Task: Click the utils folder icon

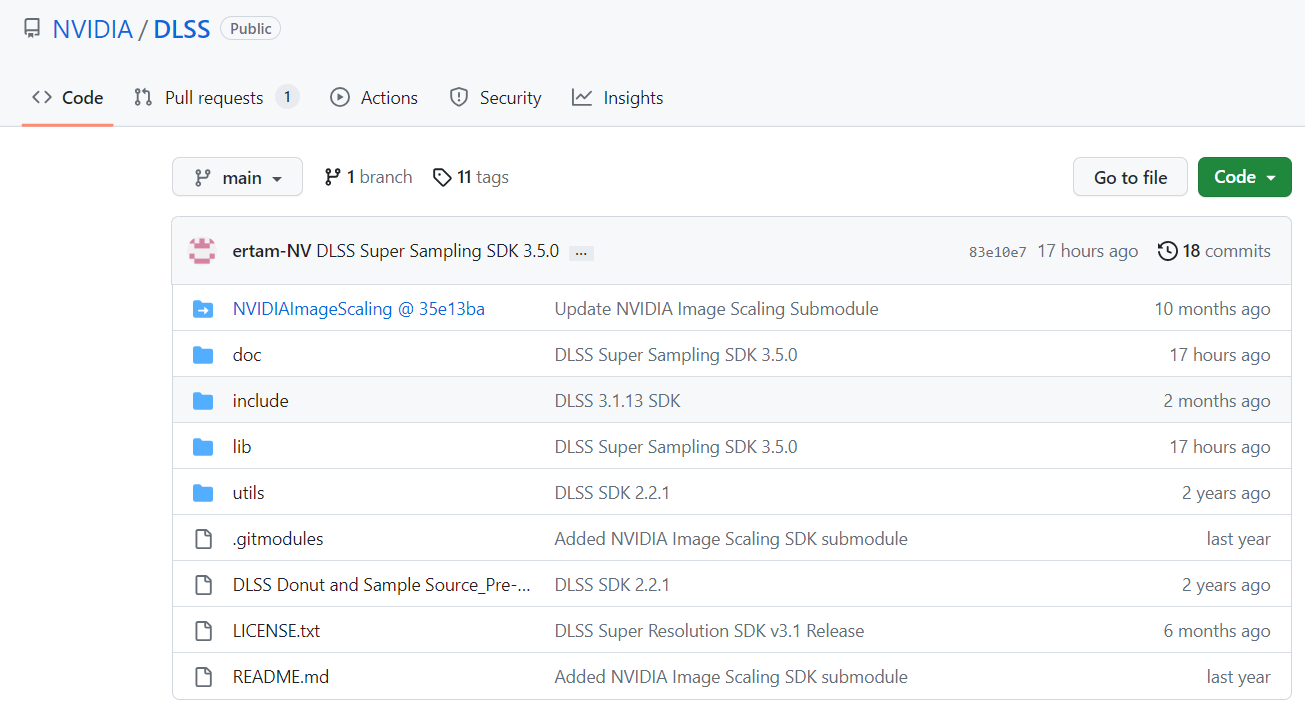Action: click(203, 493)
